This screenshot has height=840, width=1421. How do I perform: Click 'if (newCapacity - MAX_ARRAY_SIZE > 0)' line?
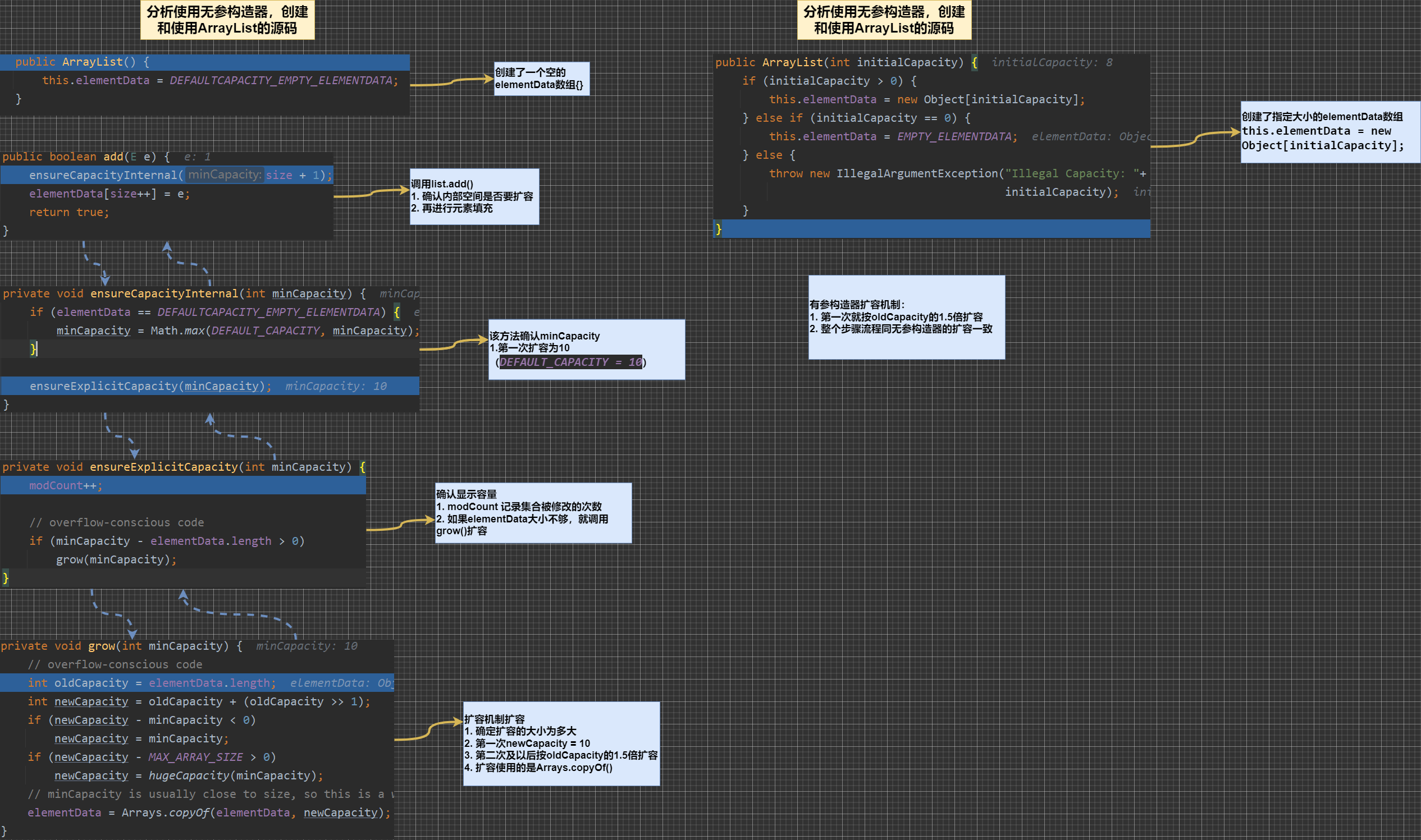click(152, 758)
